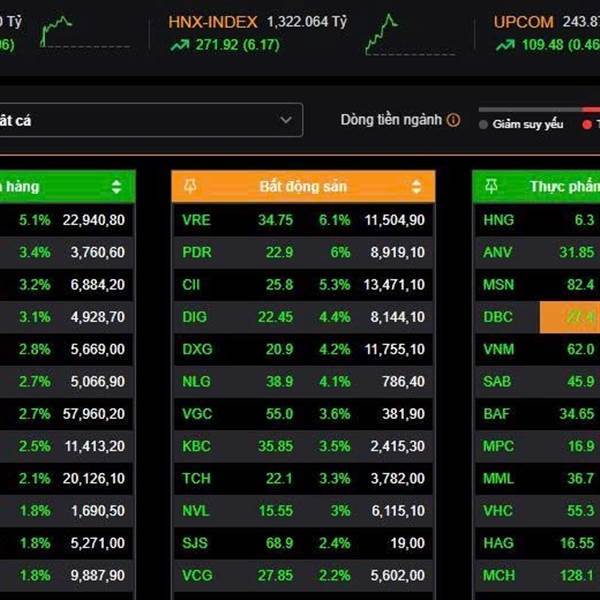600x600 pixels.
Task: Open stock HNG in Thực phẩm list
Action: 538,220
